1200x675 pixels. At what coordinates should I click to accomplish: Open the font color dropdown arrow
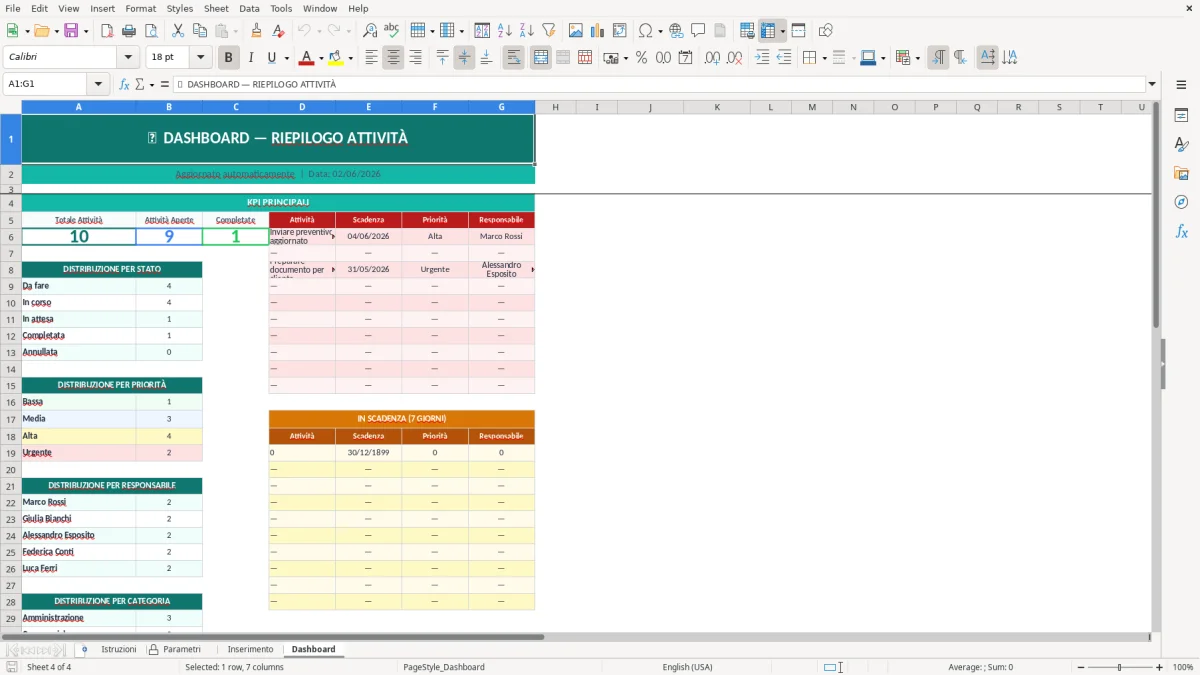pyautogui.click(x=322, y=58)
